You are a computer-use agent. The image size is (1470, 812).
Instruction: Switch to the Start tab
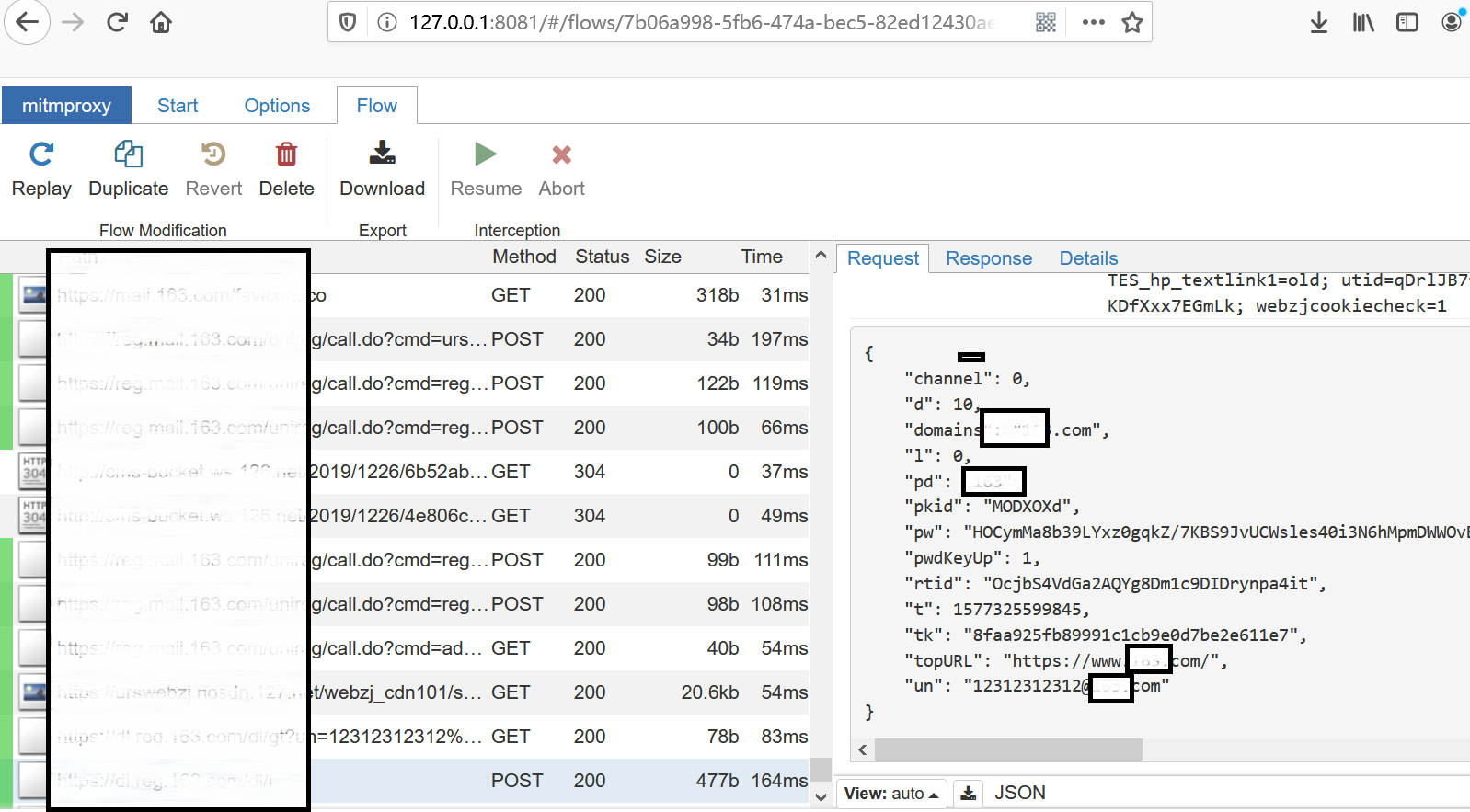click(178, 105)
